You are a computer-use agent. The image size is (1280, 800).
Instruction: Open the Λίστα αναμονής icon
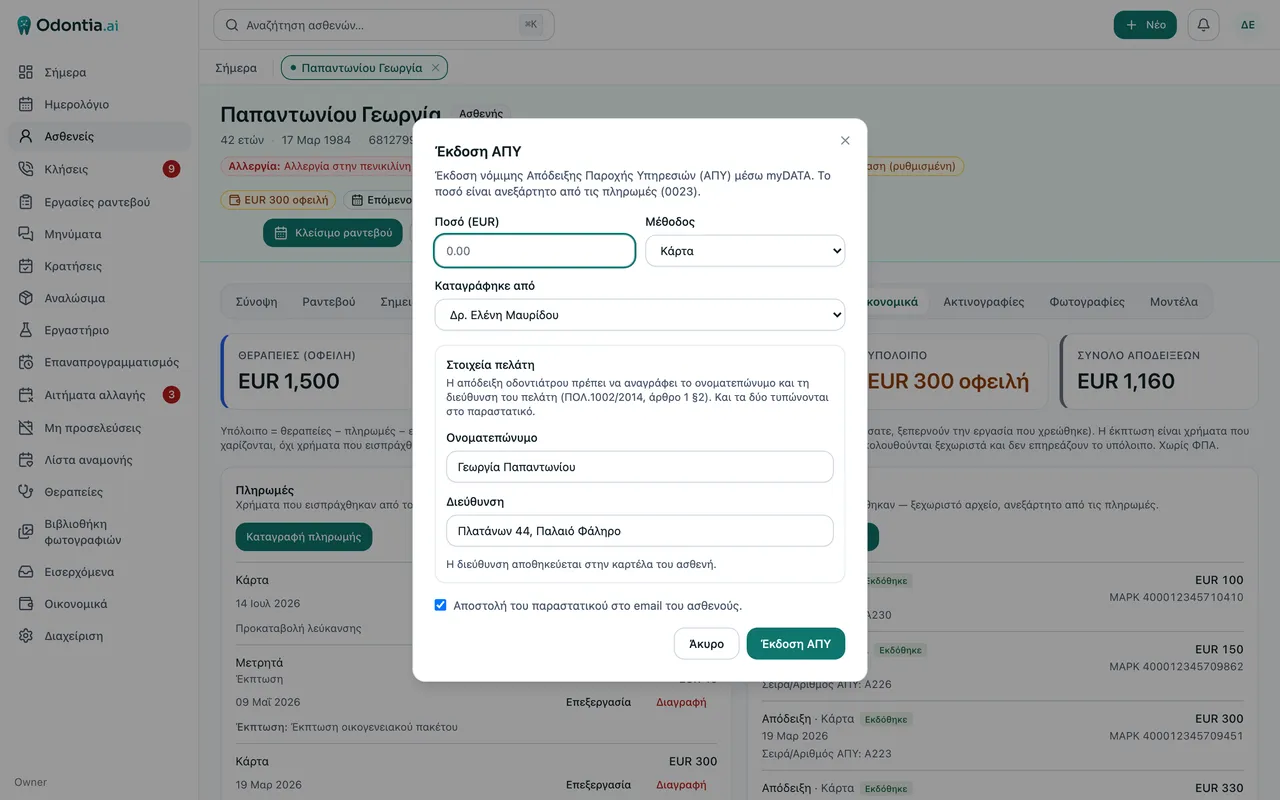[26, 460]
